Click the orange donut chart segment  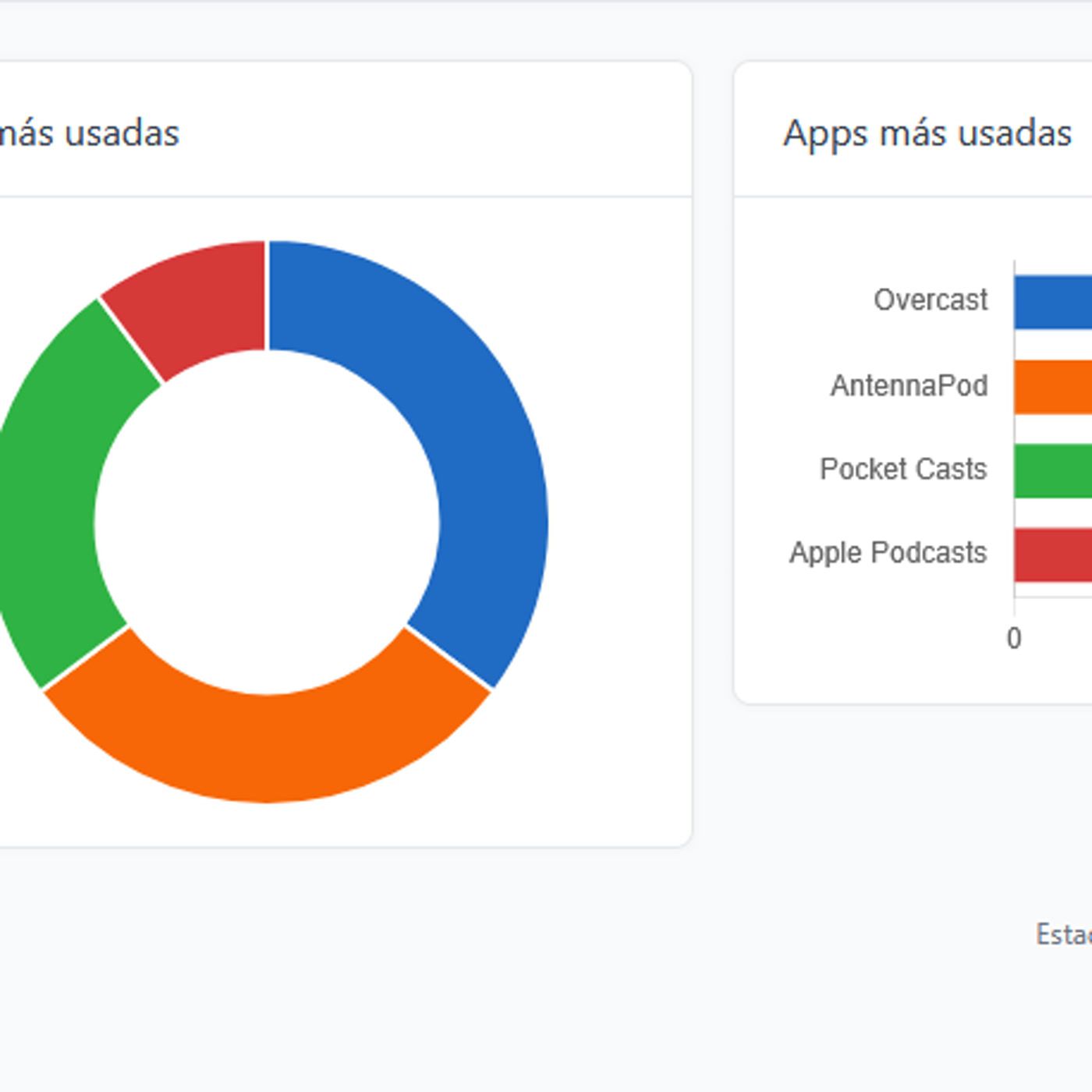point(268,747)
